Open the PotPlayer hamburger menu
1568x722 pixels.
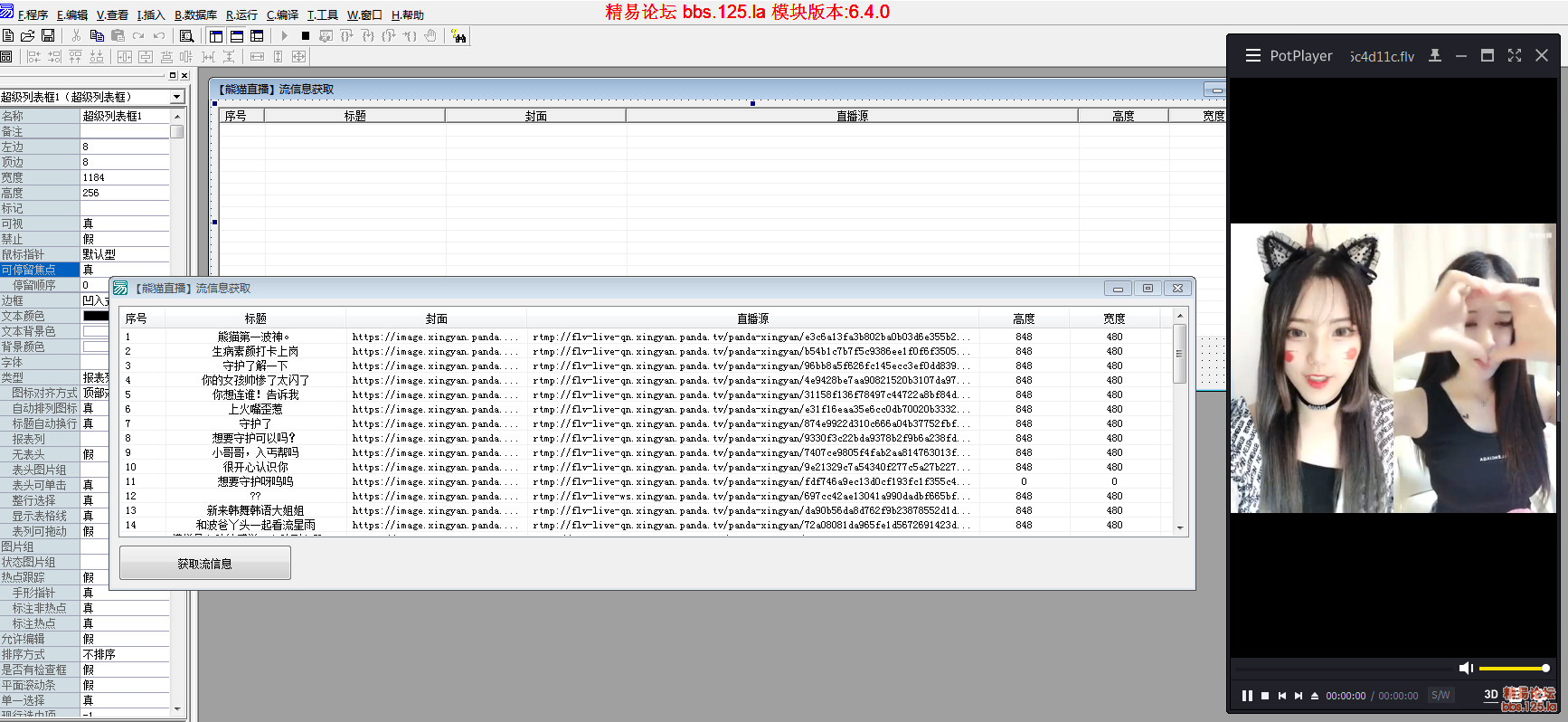(x=1252, y=56)
